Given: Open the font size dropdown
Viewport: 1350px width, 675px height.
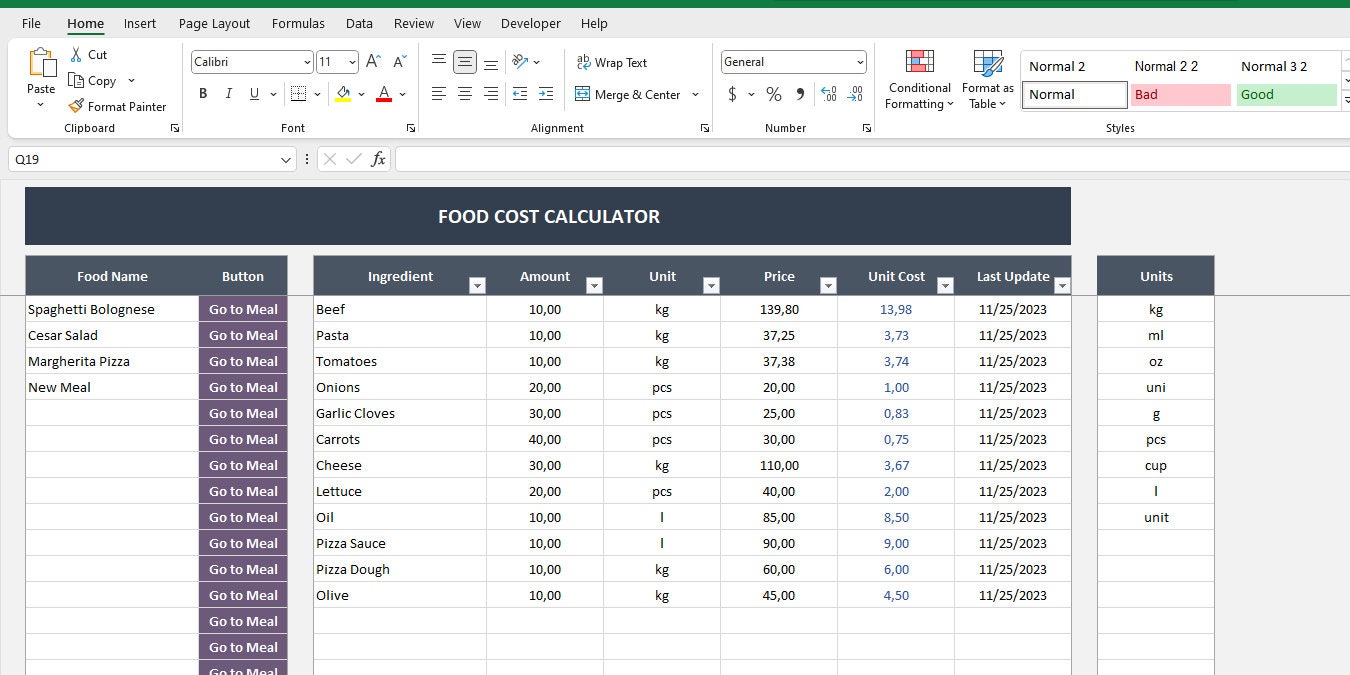Looking at the screenshot, I should coord(350,61).
